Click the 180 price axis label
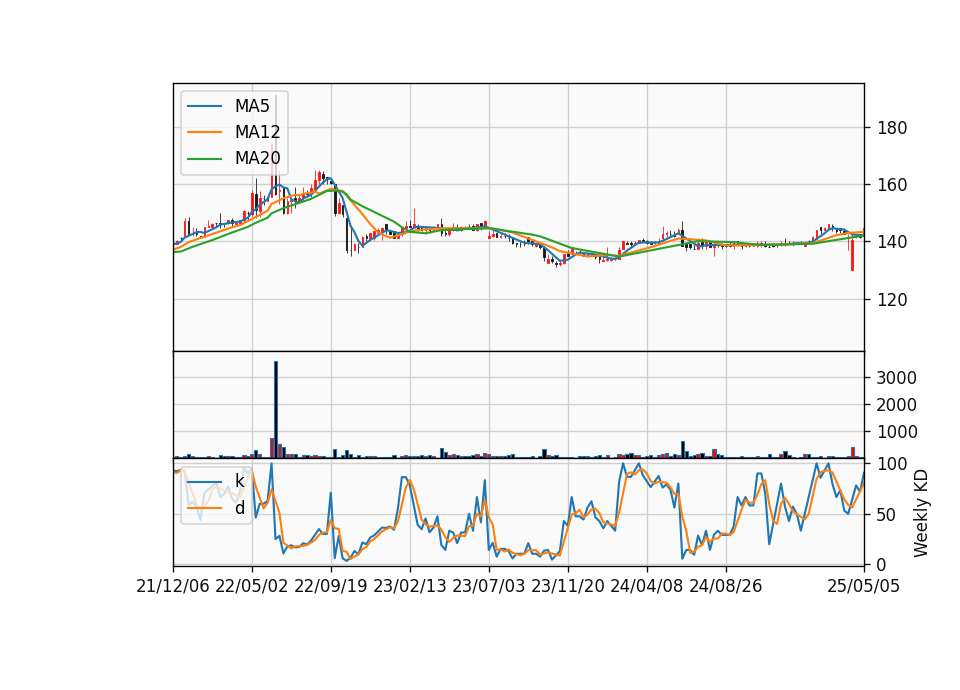The width and height of the screenshot is (960, 690). click(x=892, y=128)
